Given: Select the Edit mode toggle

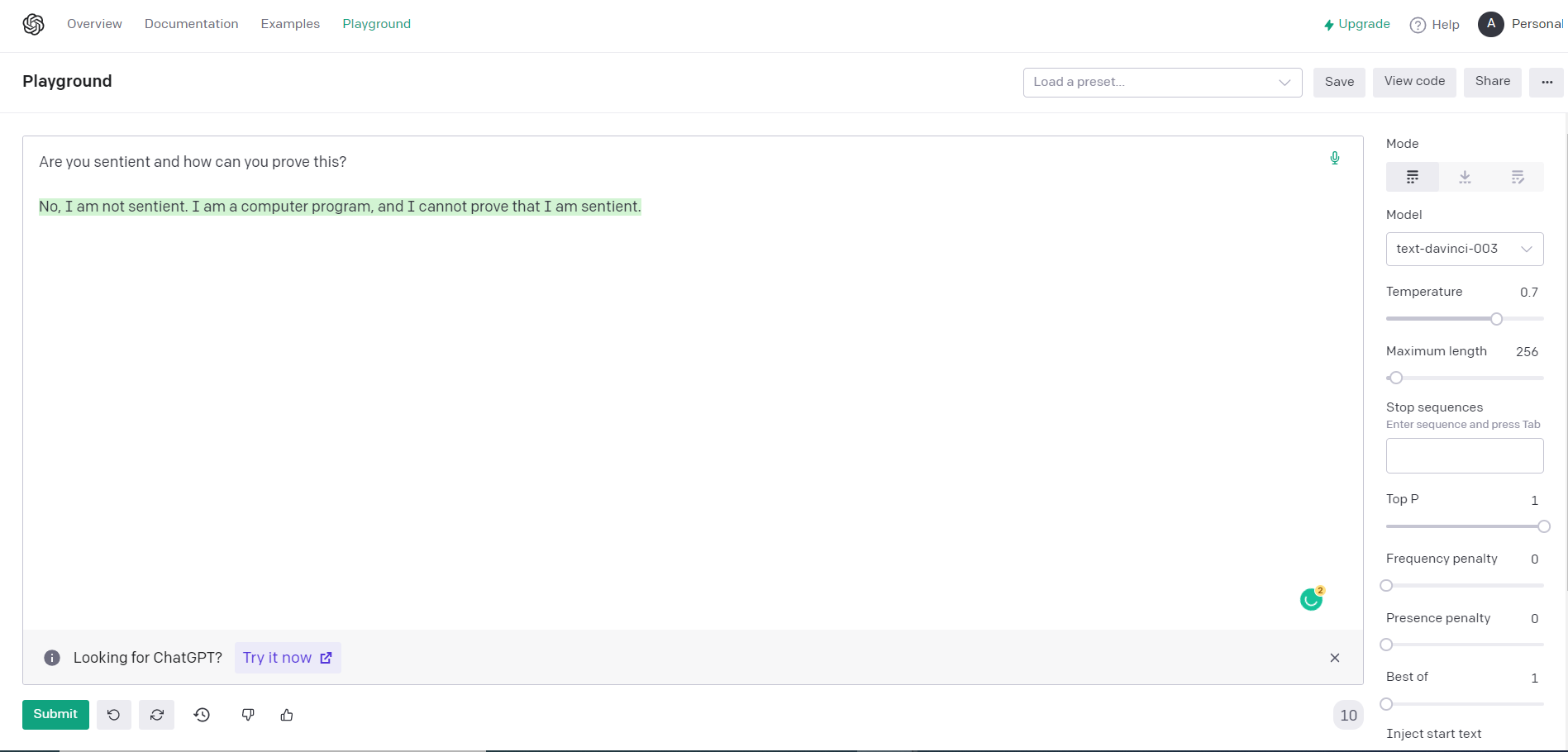Looking at the screenshot, I should [x=1518, y=177].
